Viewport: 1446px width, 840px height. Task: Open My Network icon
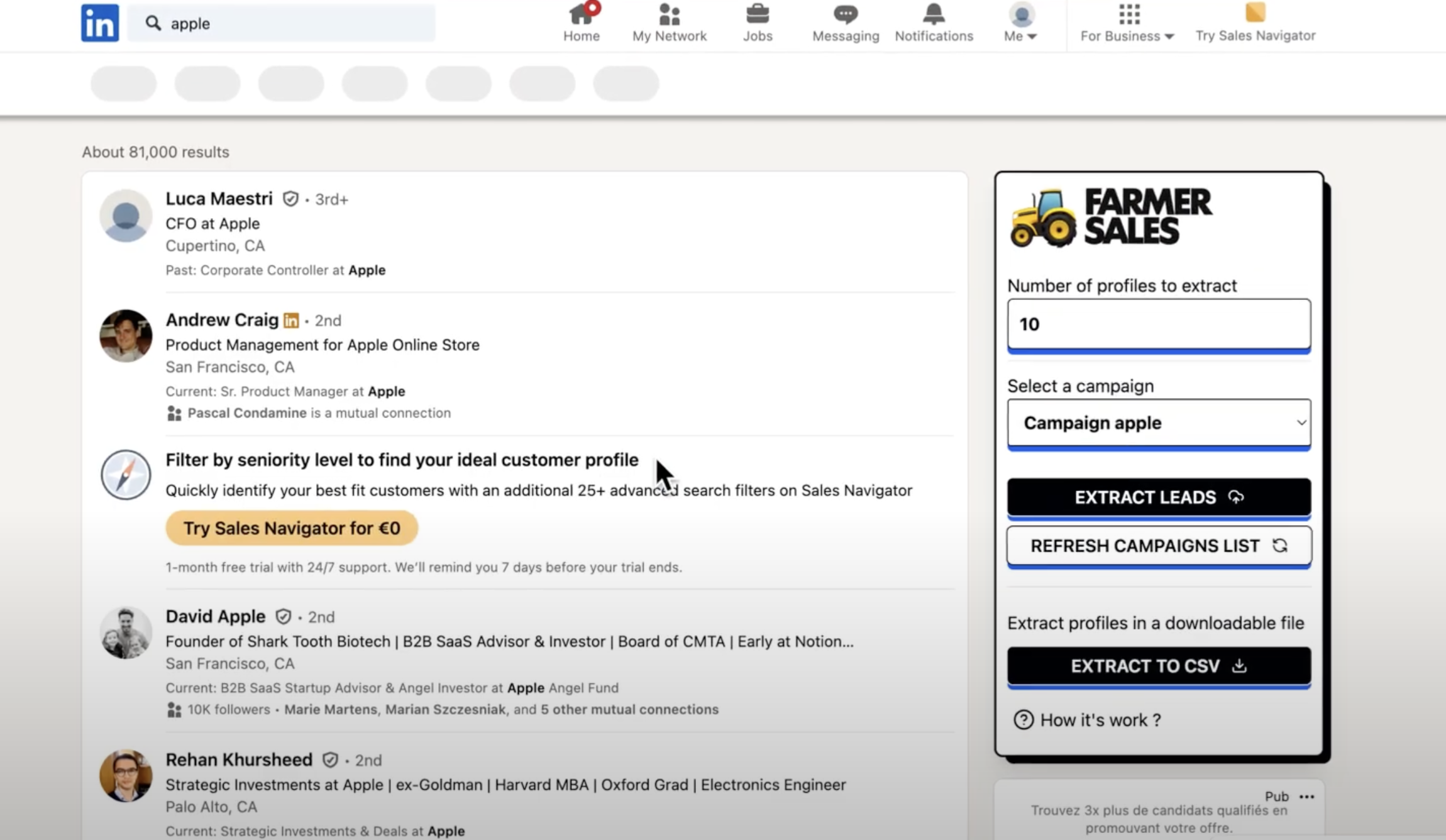[x=670, y=14]
